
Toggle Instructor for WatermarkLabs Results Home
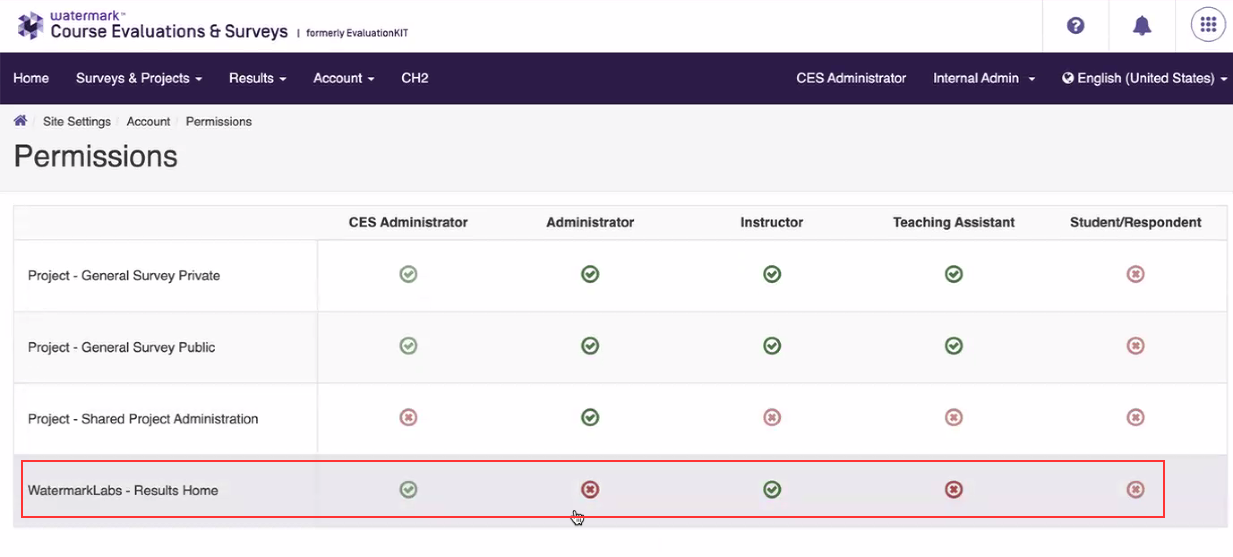click(x=772, y=490)
